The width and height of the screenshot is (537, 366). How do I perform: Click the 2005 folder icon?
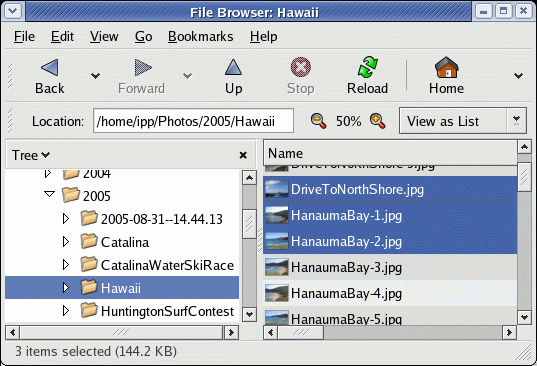[x=71, y=195]
